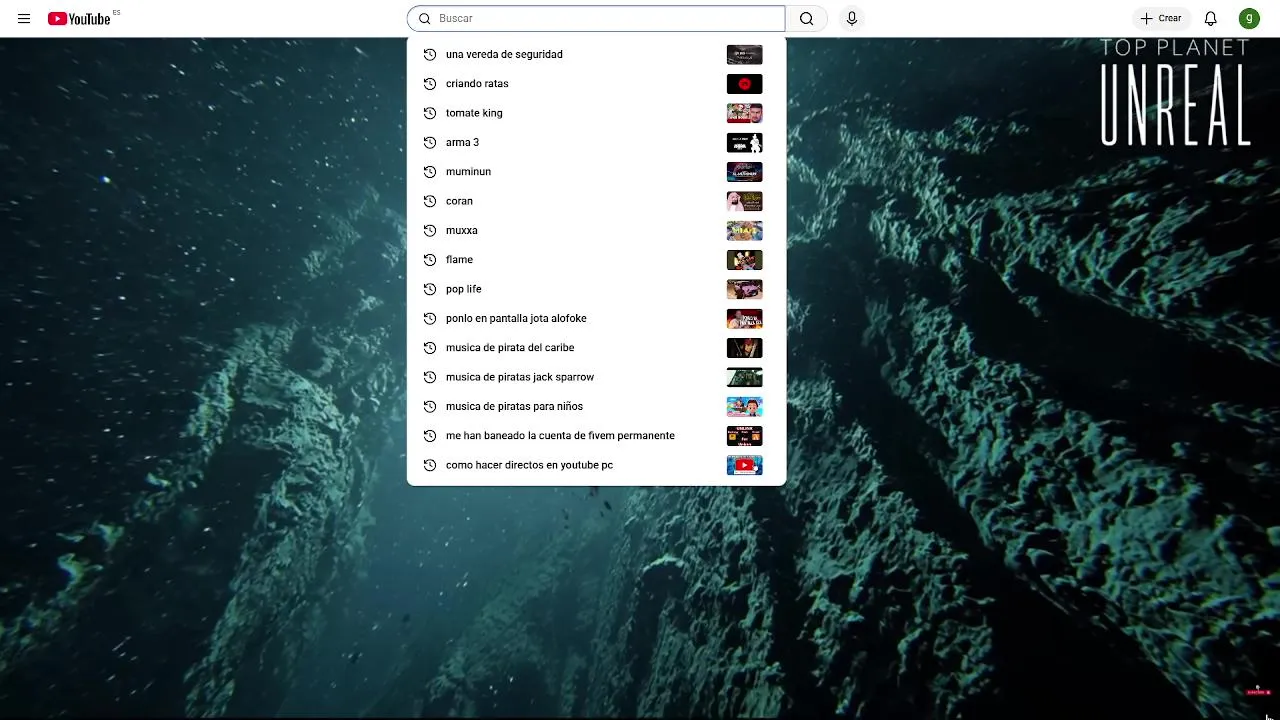
Task: Select suggestion "flame"
Action: point(596,260)
